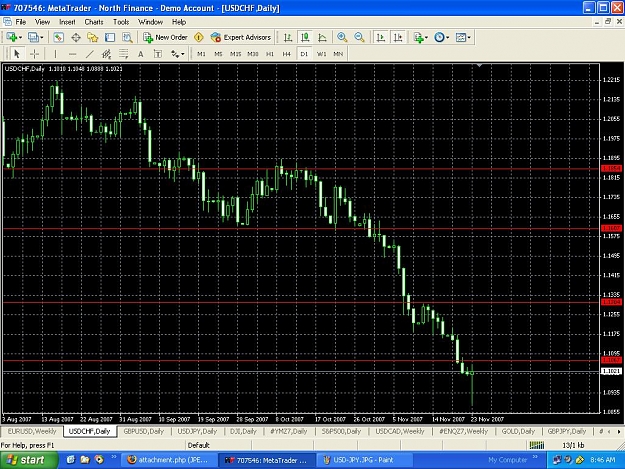Image resolution: width=625 pixels, height=469 pixels.
Task: Select the Trendline drawing tool
Action: coord(90,54)
